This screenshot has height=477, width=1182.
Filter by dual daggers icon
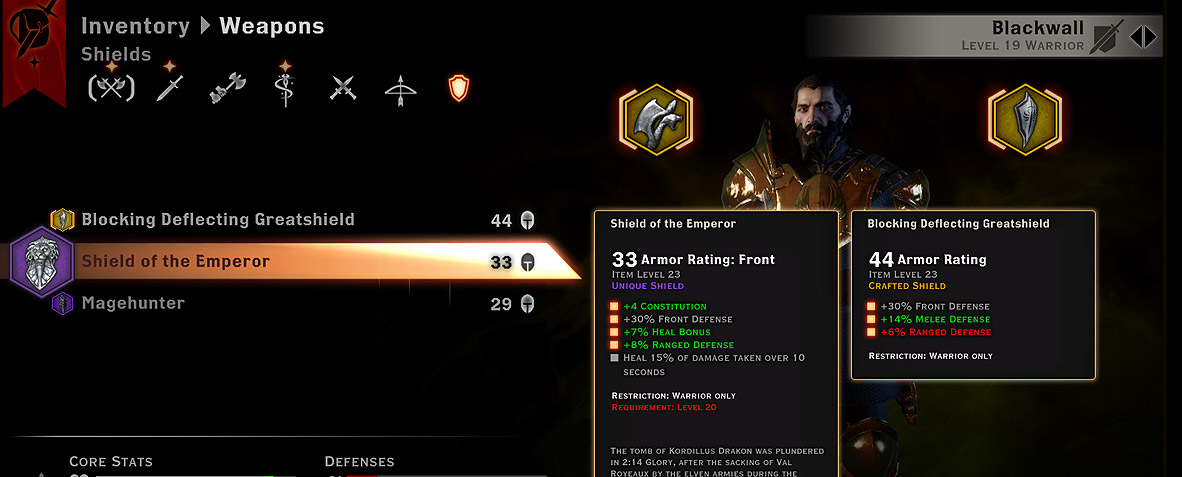343,89
